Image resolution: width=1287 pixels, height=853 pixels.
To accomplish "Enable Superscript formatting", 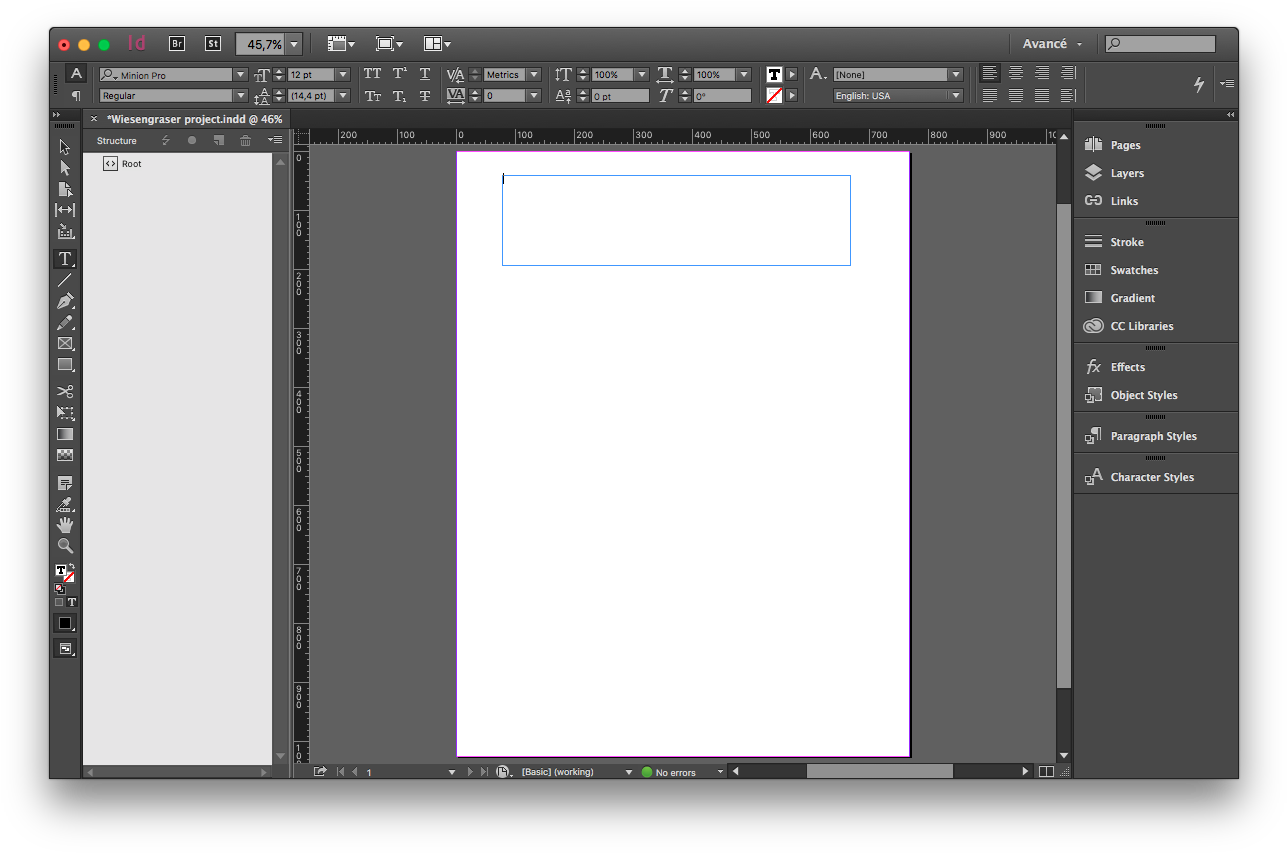I will (398, 74).
